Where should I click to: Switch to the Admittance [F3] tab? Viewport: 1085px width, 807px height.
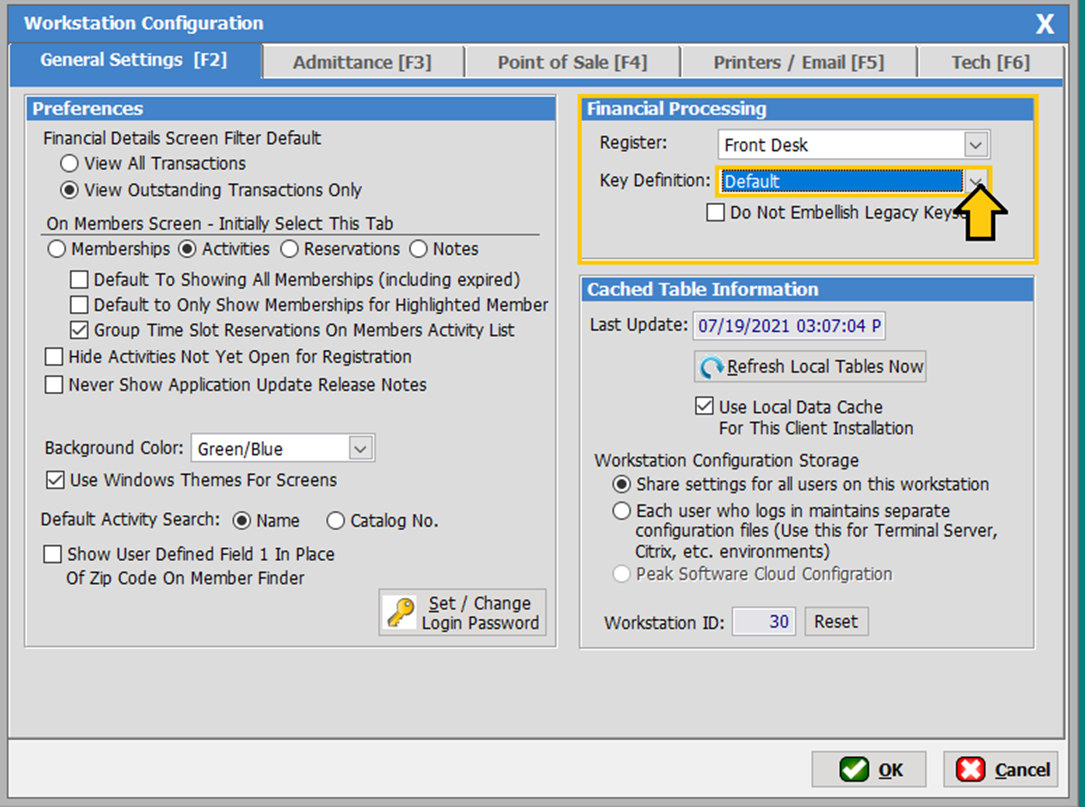click(362, 62)
